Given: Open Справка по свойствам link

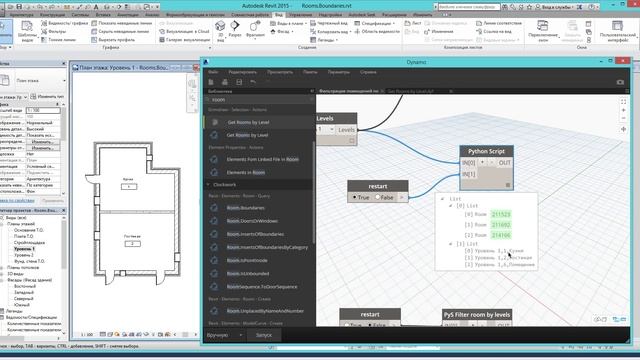Looking at the screenshot, I should coord(17,200).
